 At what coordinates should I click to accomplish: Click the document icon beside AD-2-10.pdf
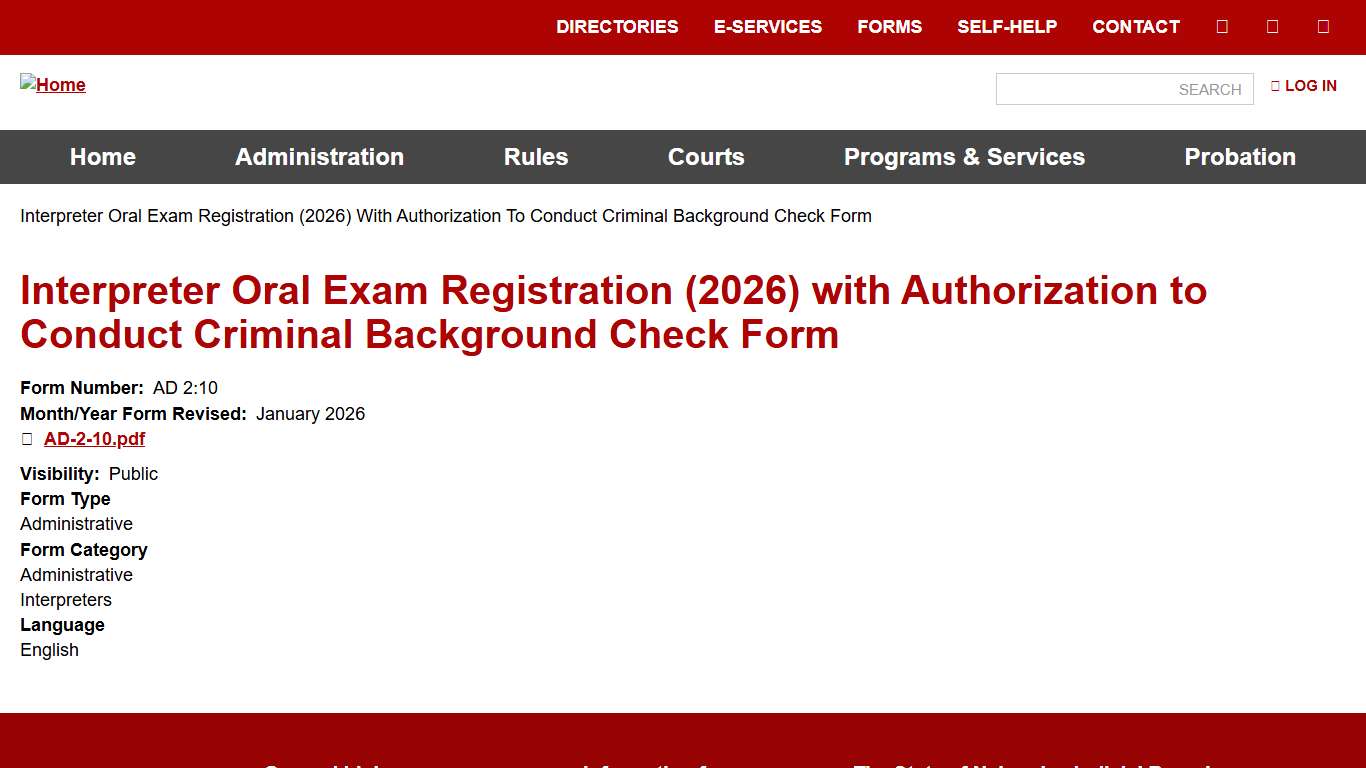(x=26, y=439)
